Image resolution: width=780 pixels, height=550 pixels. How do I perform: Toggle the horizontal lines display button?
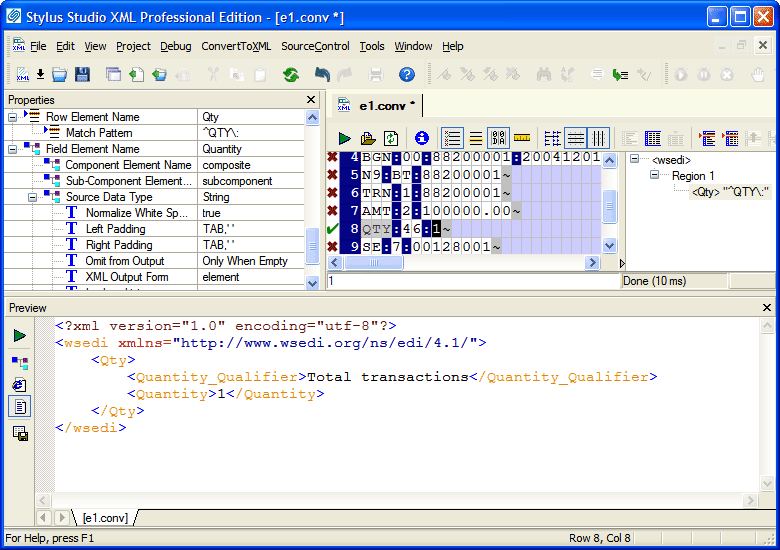tap(576, 138)
